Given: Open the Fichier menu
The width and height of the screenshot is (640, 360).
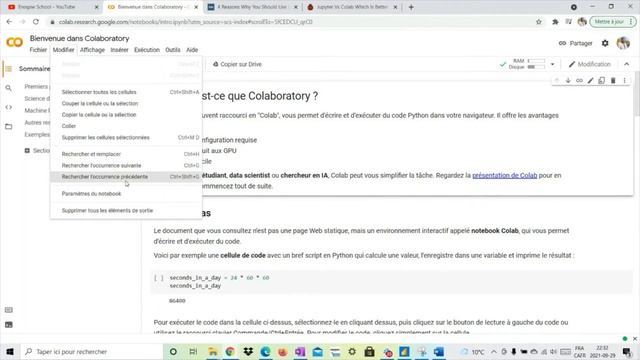Looking at the screenshot, I should coord(38,50).
